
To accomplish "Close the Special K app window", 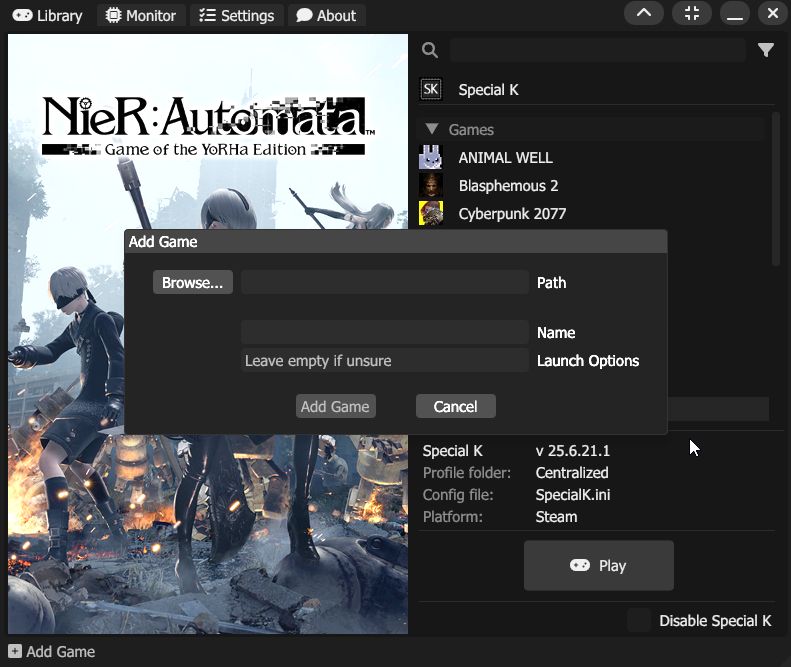I will click(773, 13).
